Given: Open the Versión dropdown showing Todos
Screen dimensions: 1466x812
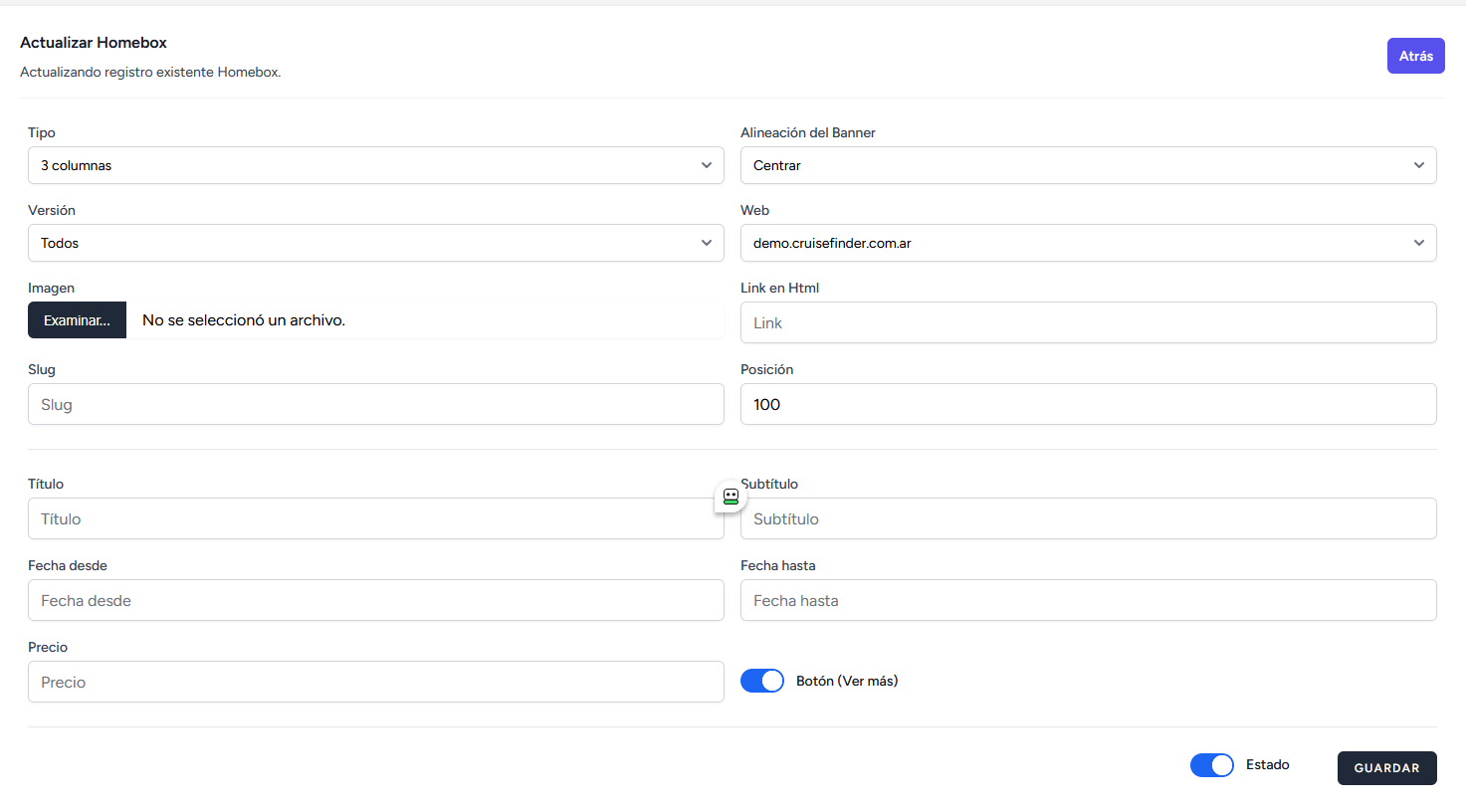Looking at the screenshot, I should pyautogui.click(x=375, y=243).
